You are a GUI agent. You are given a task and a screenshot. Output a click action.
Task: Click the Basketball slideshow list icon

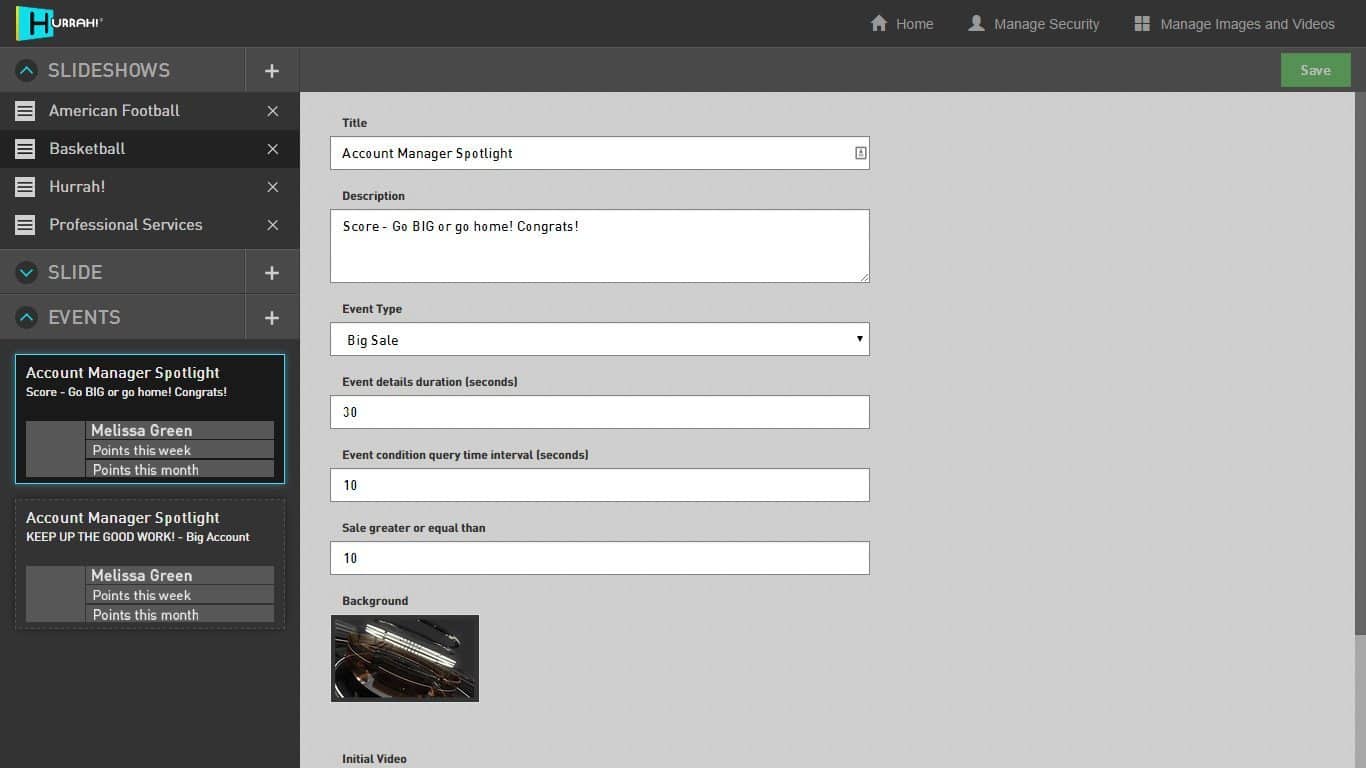pyautogui.click(x=24, y=149)
